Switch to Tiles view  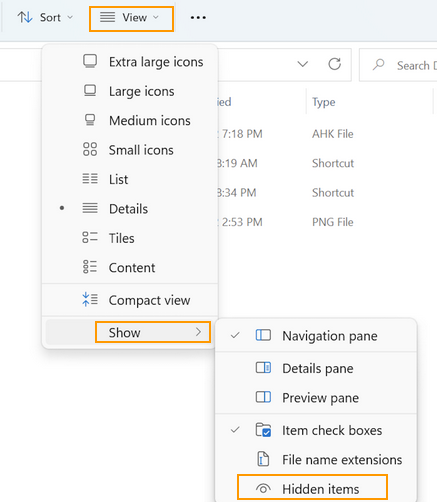pos(130,238)
